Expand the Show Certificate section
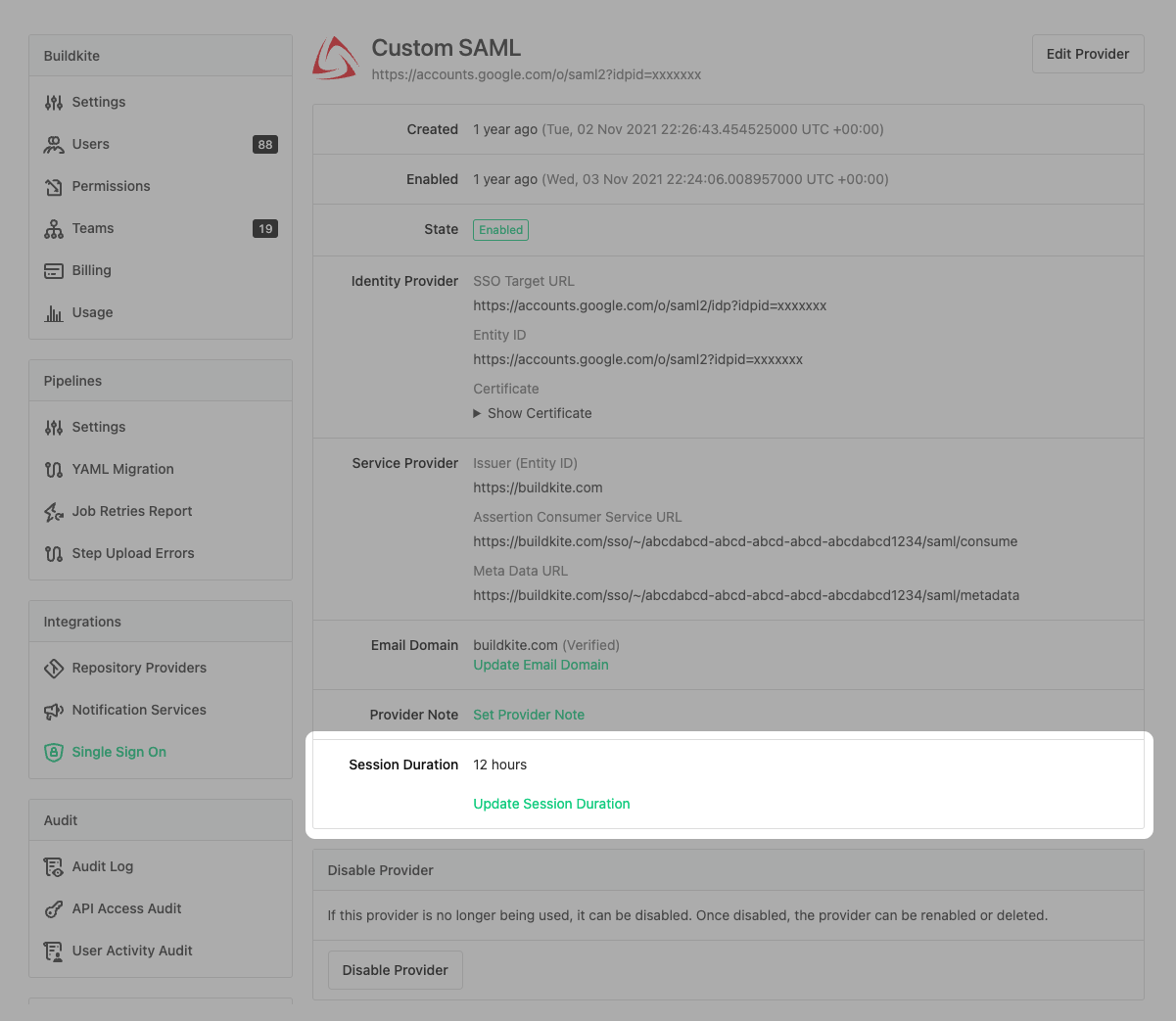 (533, 413)
